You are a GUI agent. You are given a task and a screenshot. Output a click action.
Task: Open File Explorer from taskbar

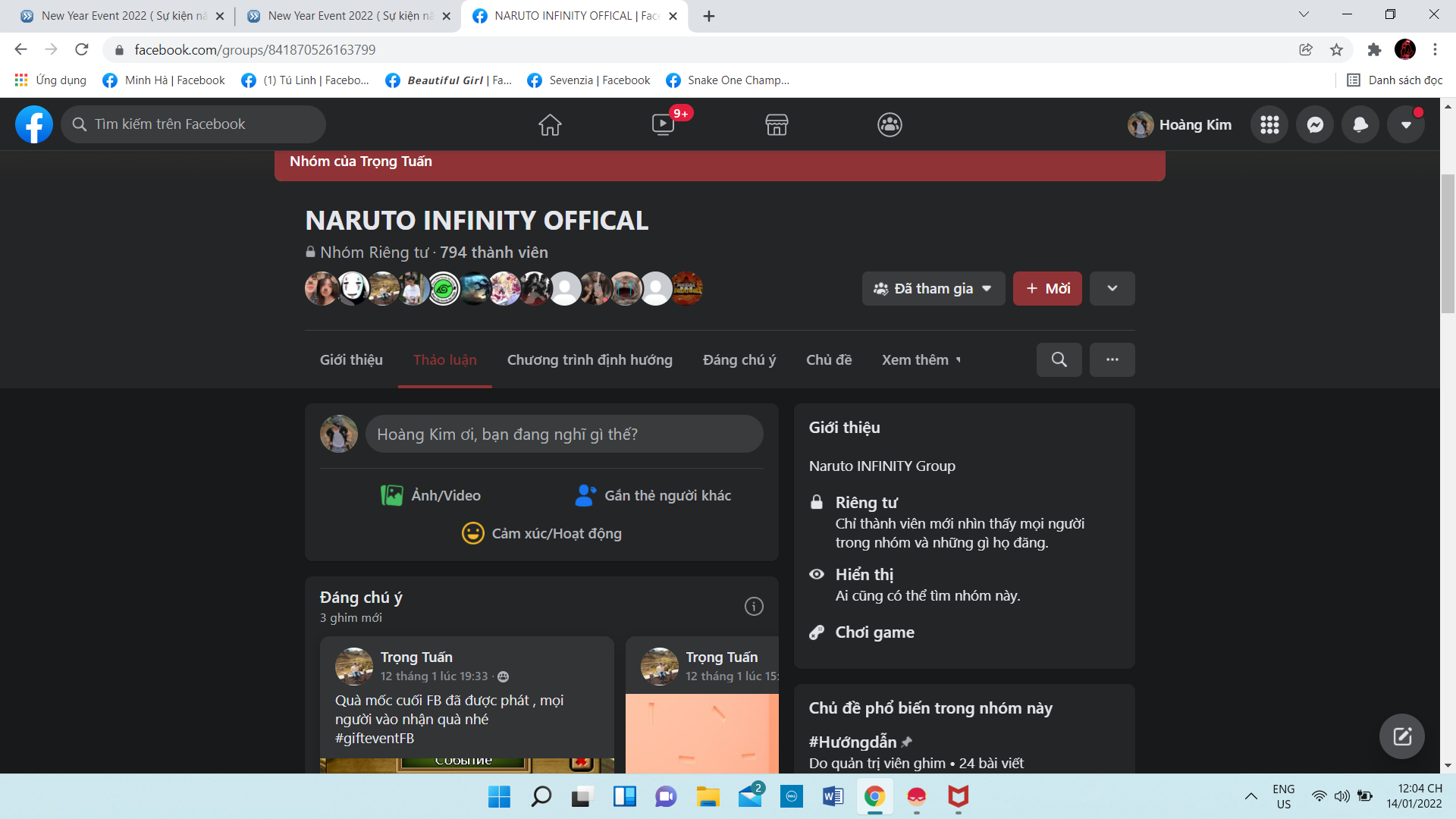(708, 796)
